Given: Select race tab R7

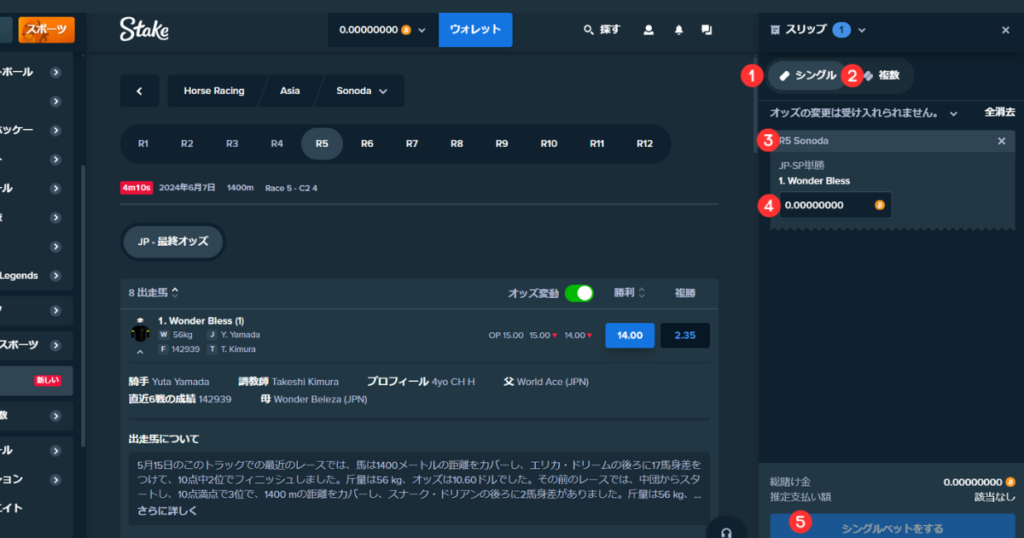Looking at the screenshot, I should [x=411, y=144].
